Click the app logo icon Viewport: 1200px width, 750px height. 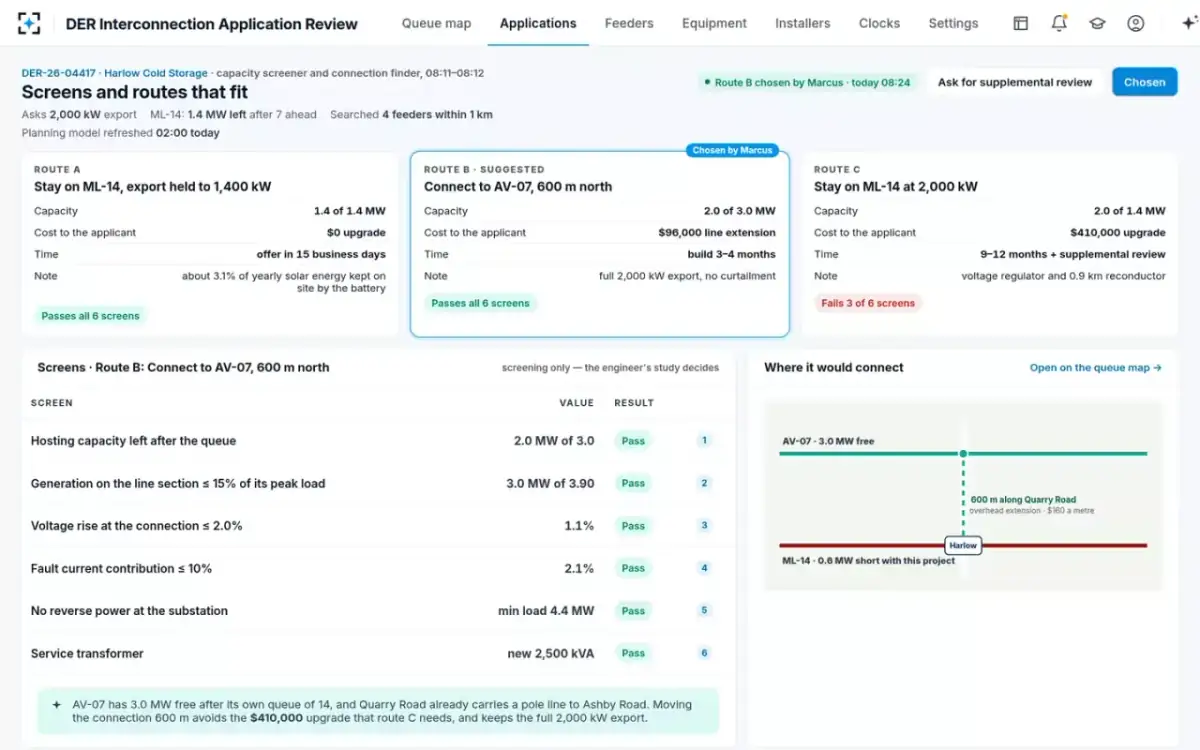click(29, 23)
